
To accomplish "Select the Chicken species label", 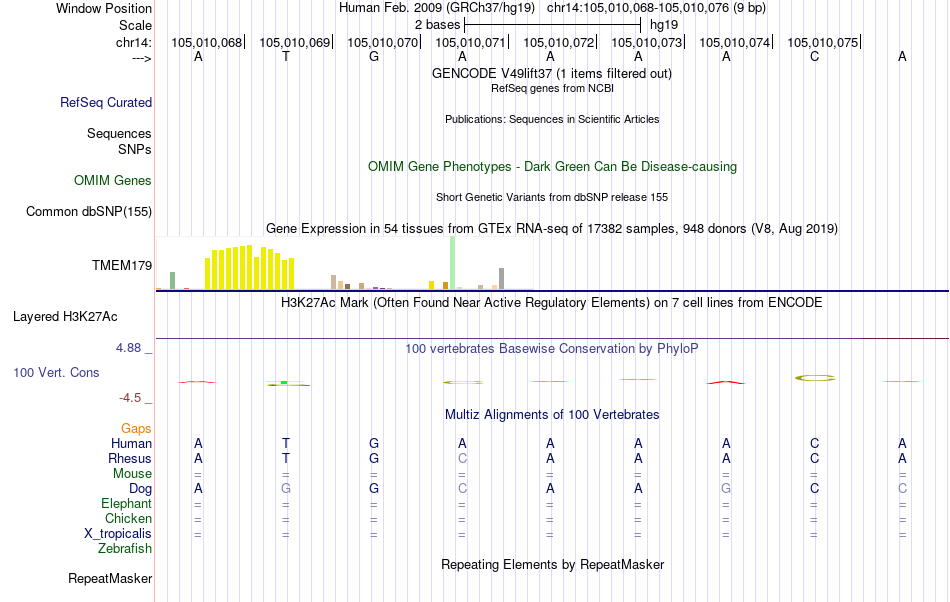I will coord(128,518).
